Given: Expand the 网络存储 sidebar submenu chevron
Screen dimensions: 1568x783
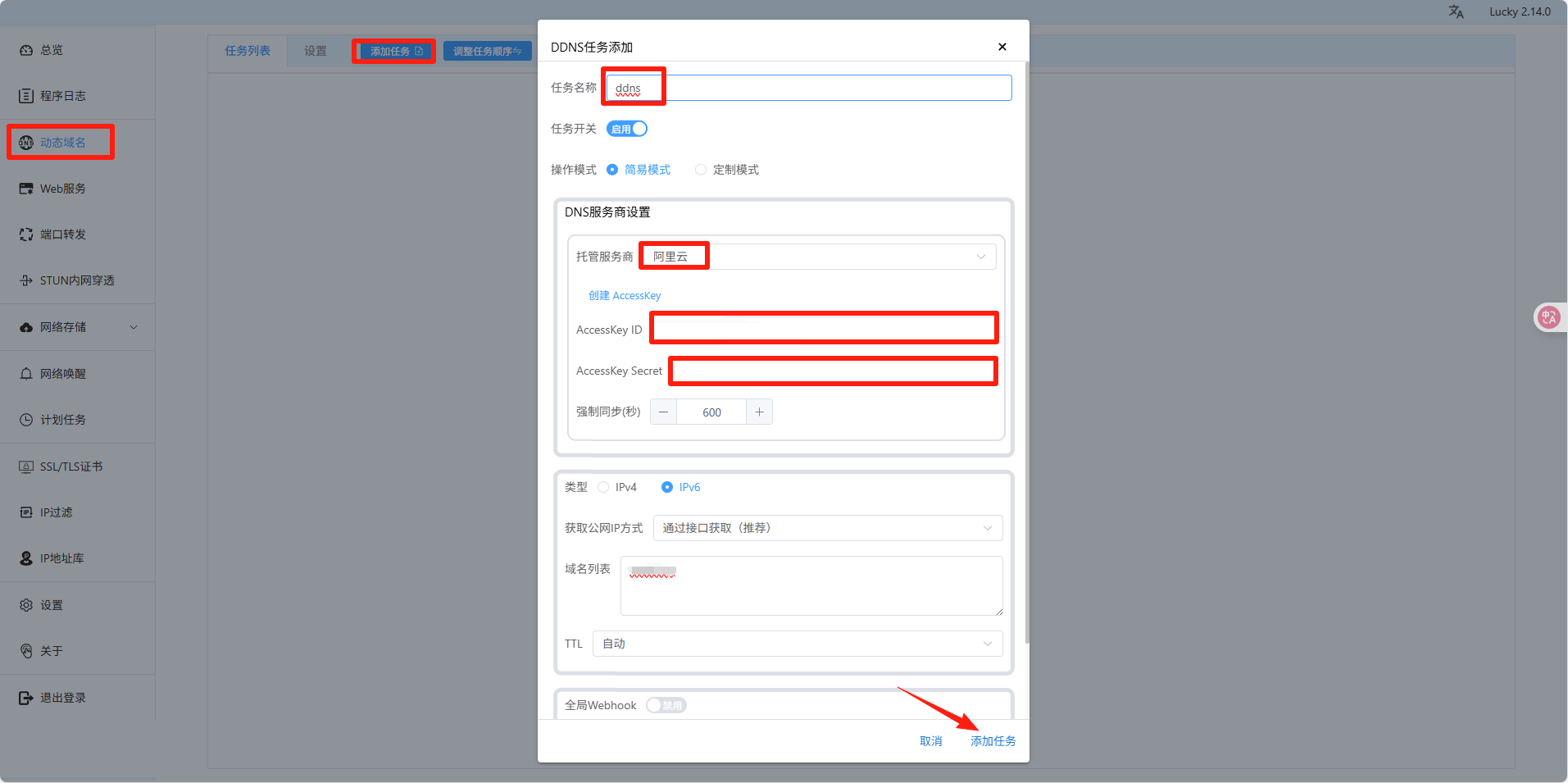Looking at the screenshot, I should 134,327.
